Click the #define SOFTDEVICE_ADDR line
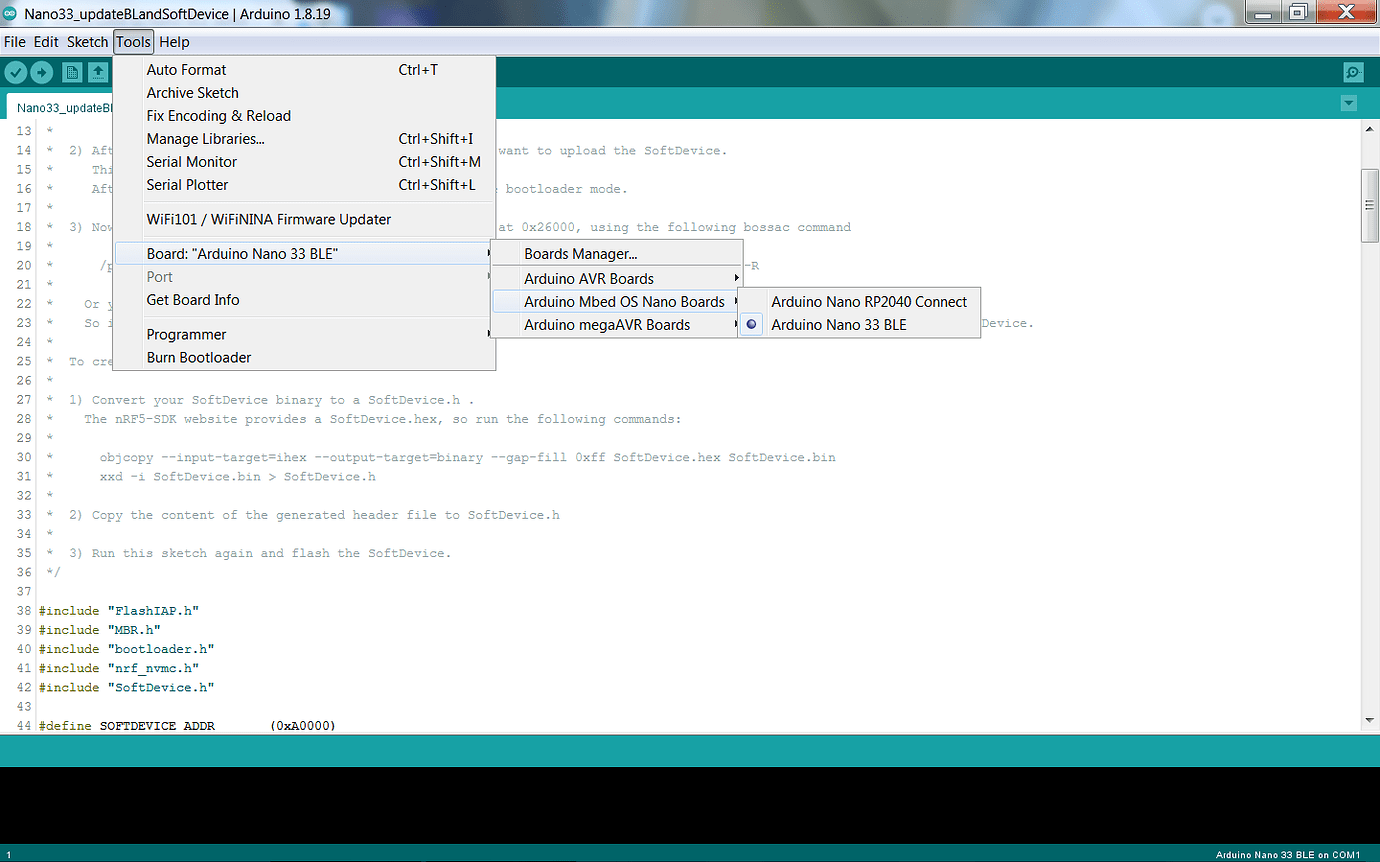The image size is (1380, 862). pos(188,726)
